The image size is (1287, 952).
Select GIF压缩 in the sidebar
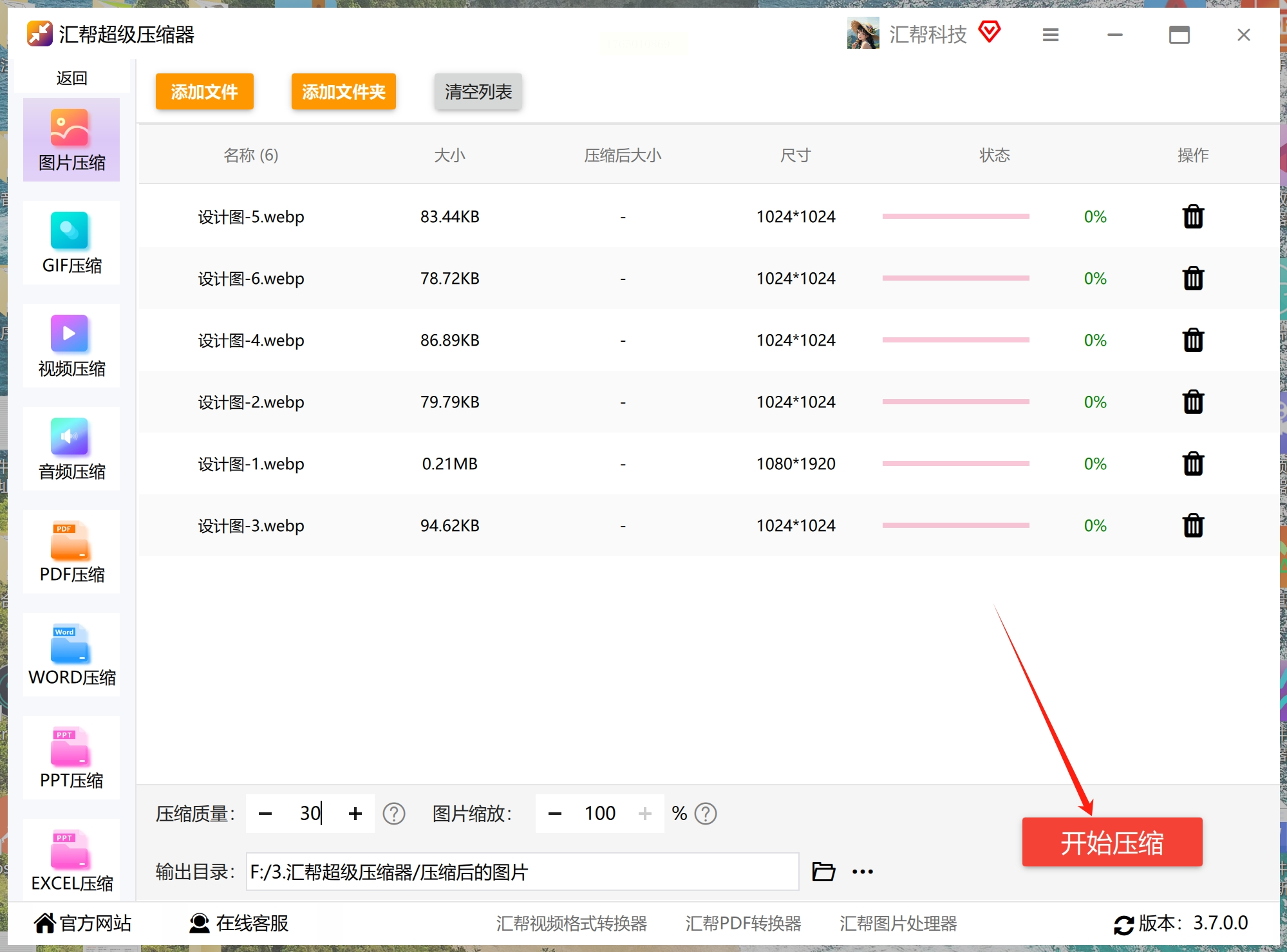coord(71,243)
